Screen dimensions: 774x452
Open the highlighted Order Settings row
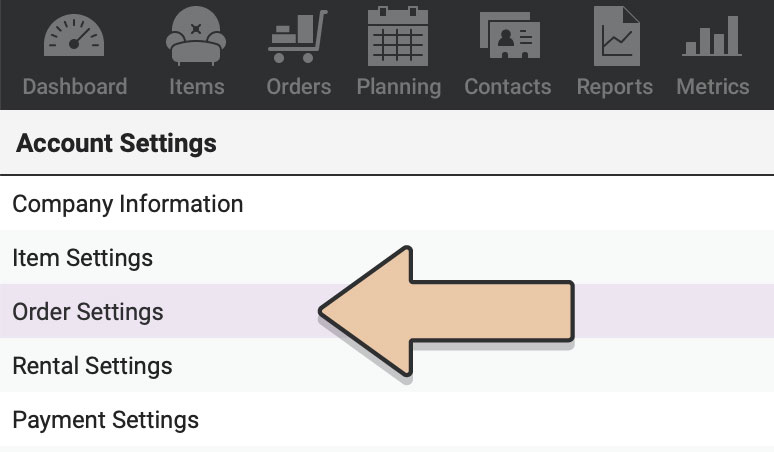coord(387,311)
